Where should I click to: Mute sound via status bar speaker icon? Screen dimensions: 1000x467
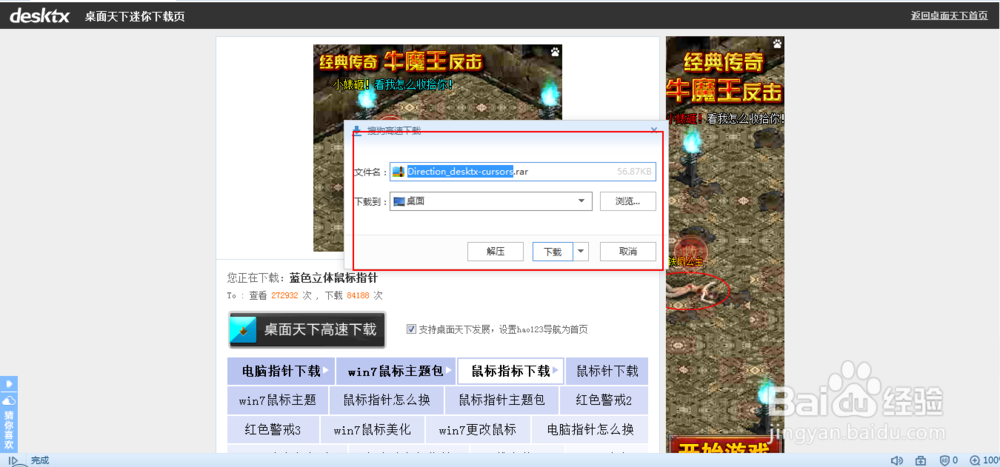pos(897,460)
